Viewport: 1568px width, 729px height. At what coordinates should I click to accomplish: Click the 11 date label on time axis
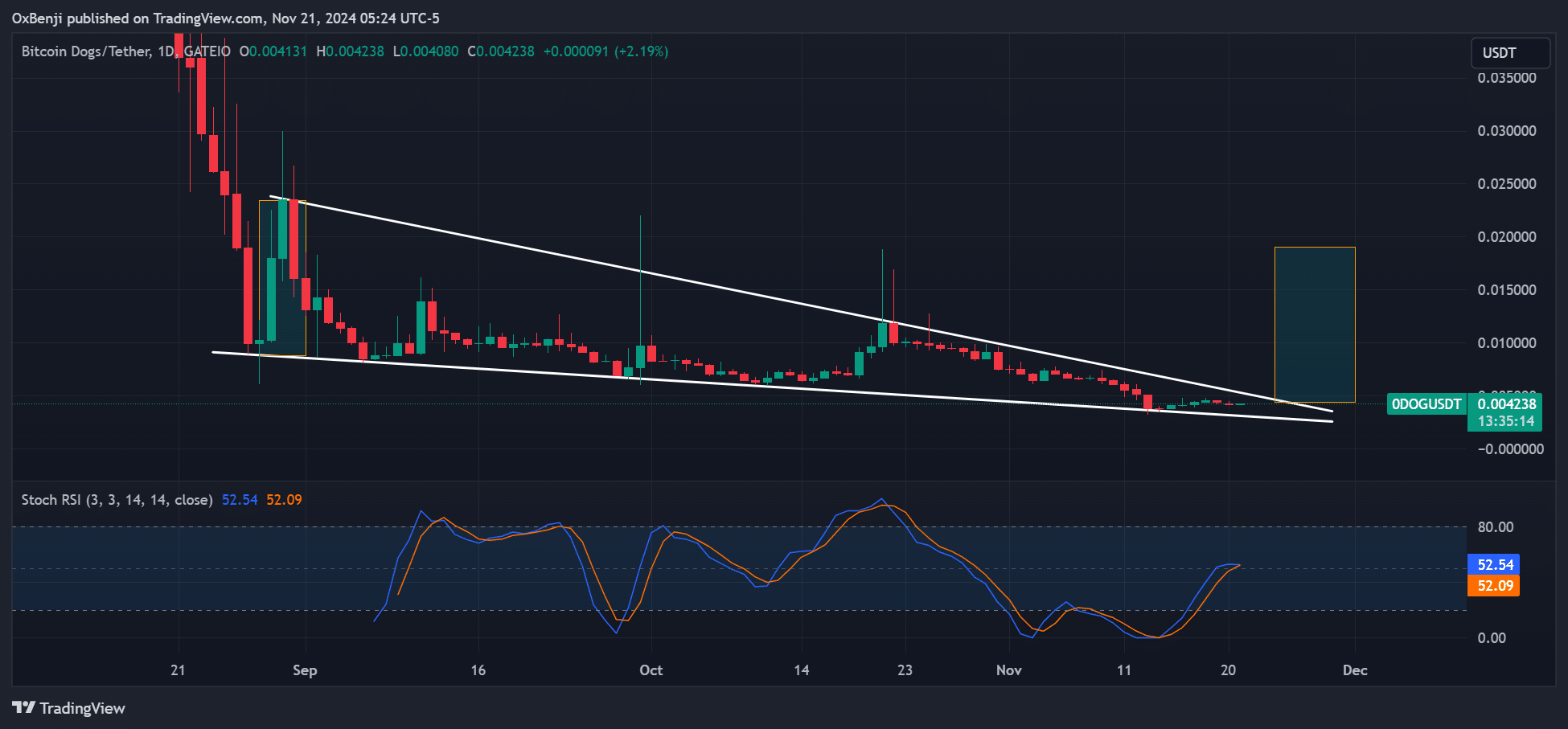[1124, 670]
